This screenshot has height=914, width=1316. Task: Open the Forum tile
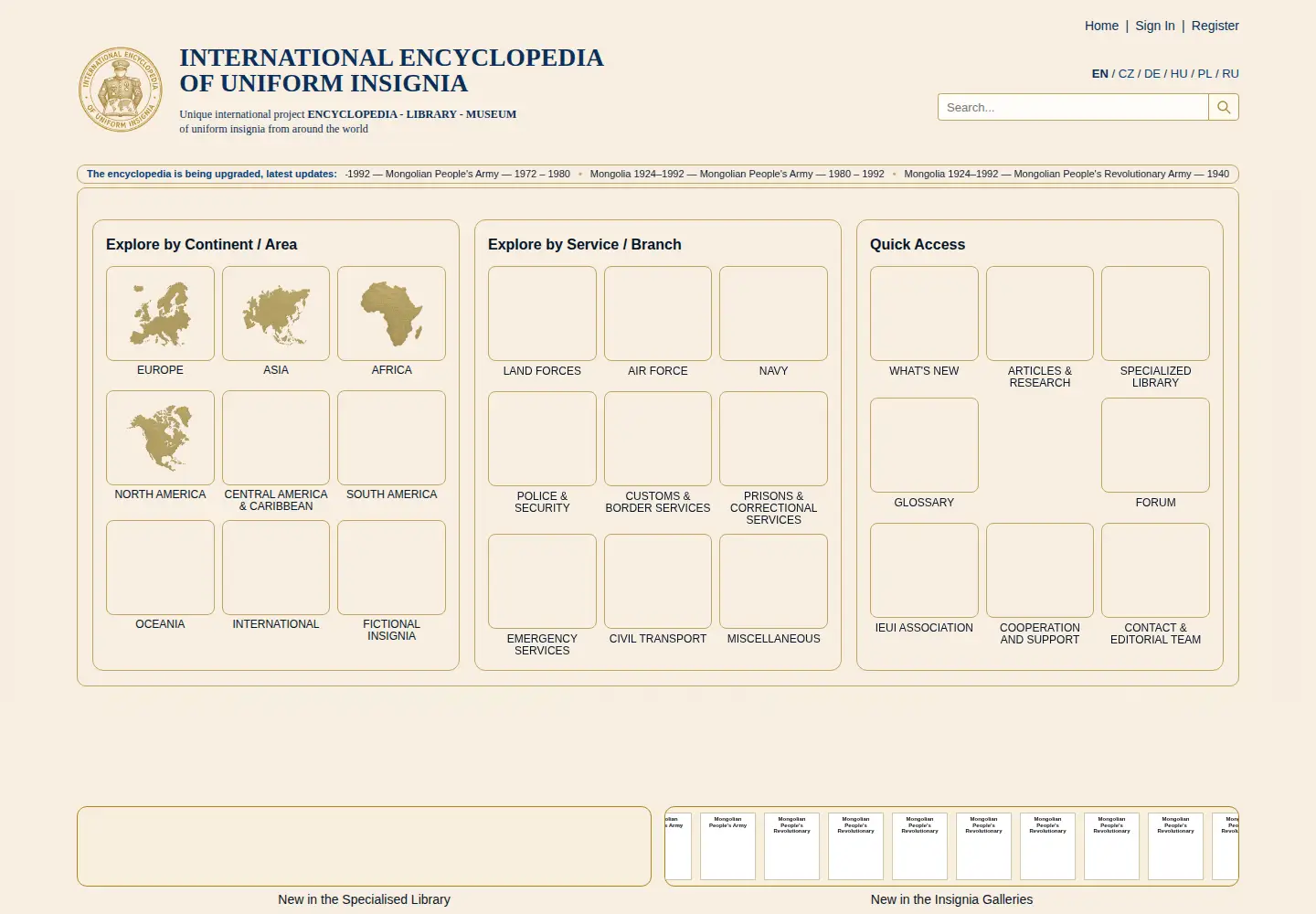click(1155, 445)
